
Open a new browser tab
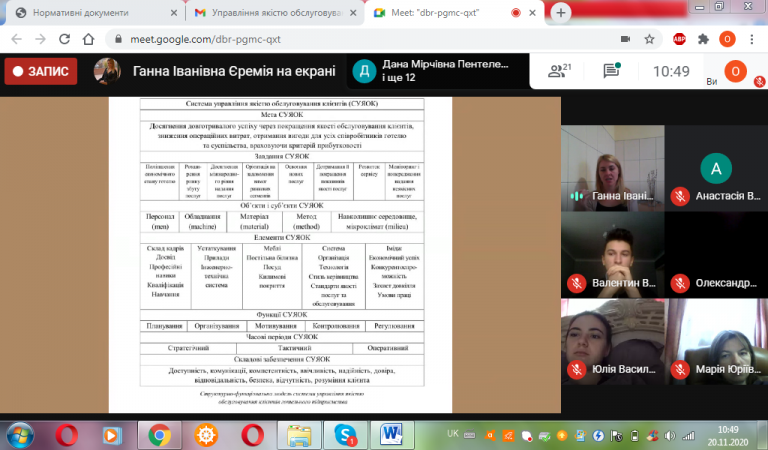click(x=560, y=13)
